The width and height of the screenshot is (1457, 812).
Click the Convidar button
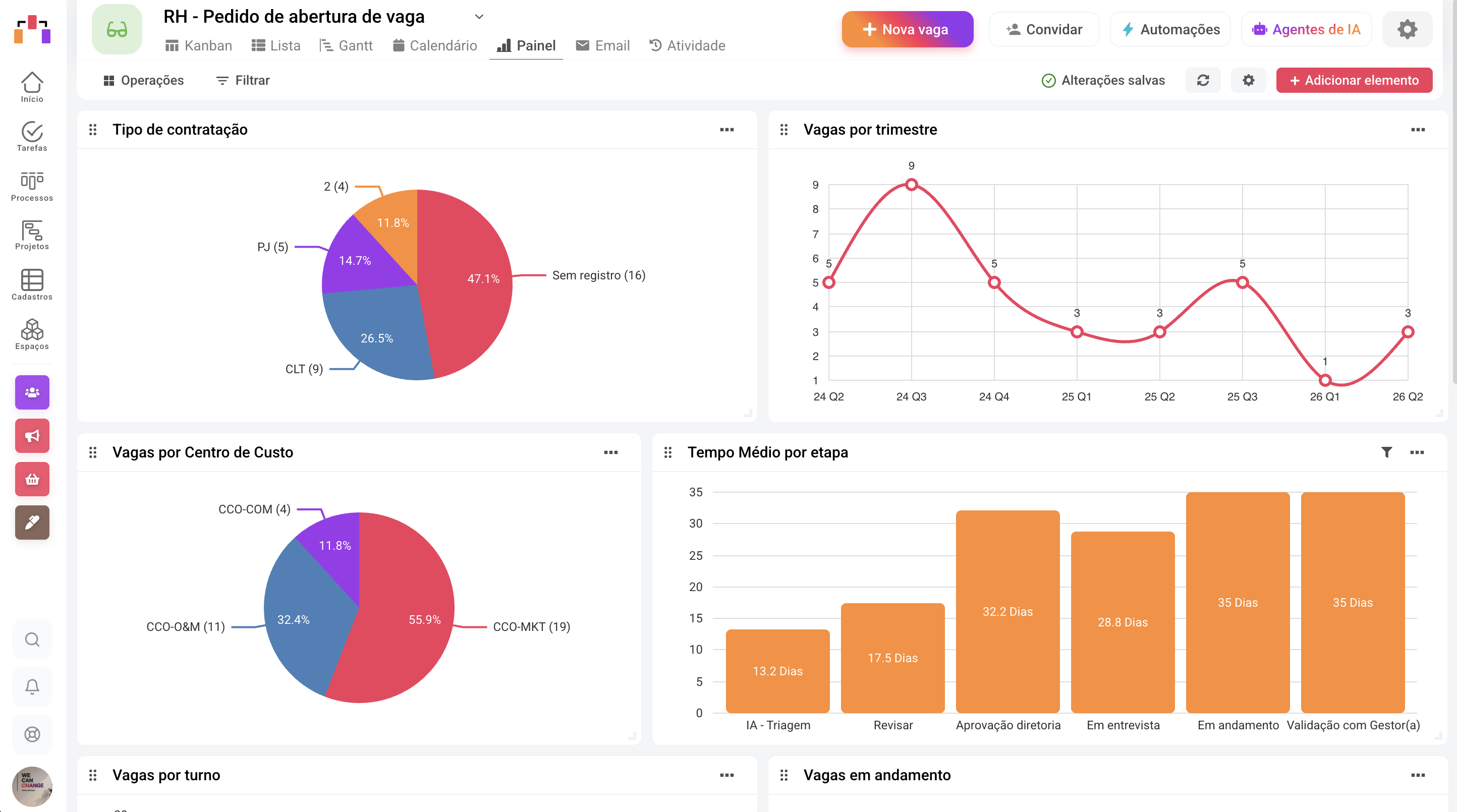pyautogui.click(x=1044, y=29)
